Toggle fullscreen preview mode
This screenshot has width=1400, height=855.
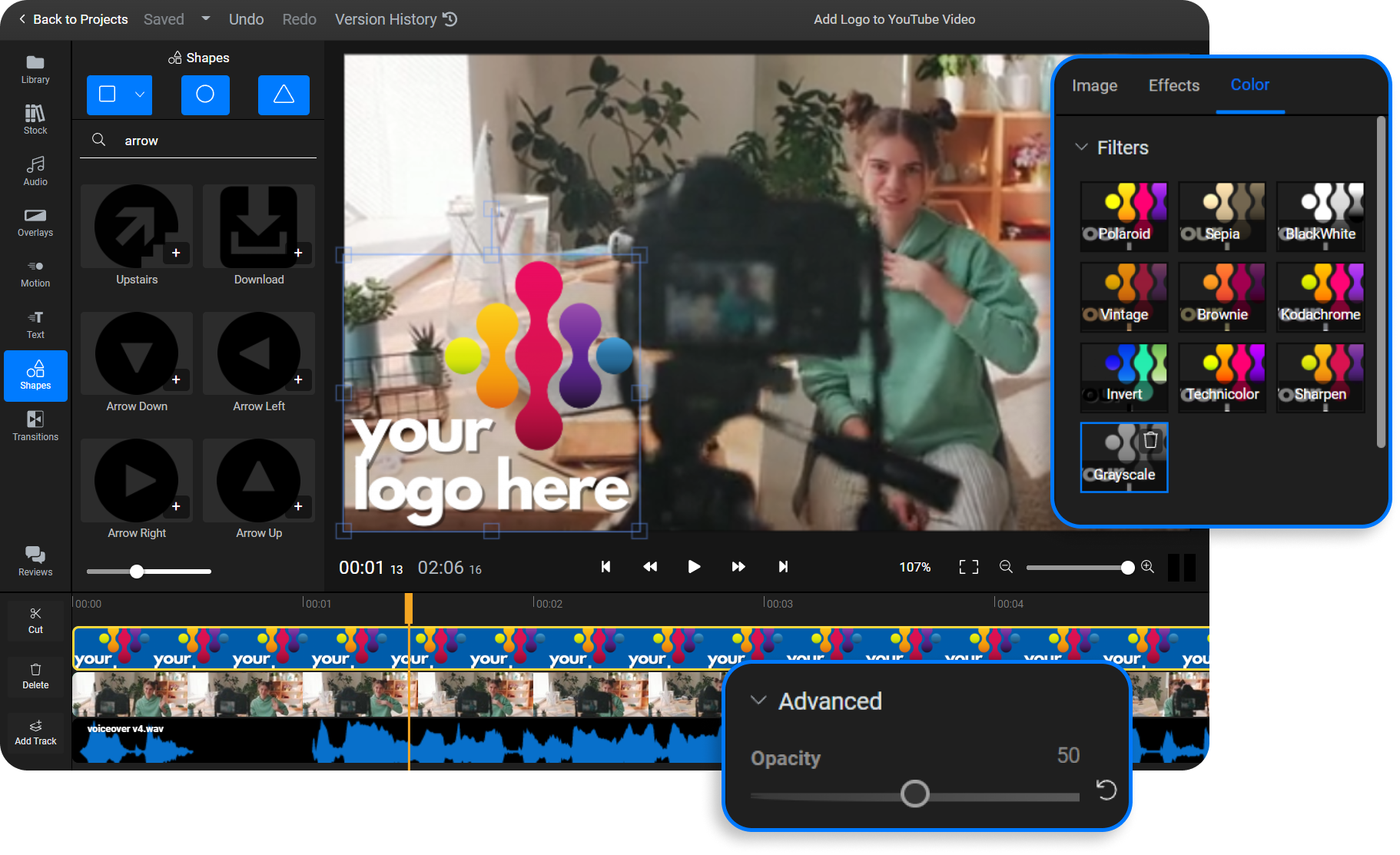tap(968, 567)
